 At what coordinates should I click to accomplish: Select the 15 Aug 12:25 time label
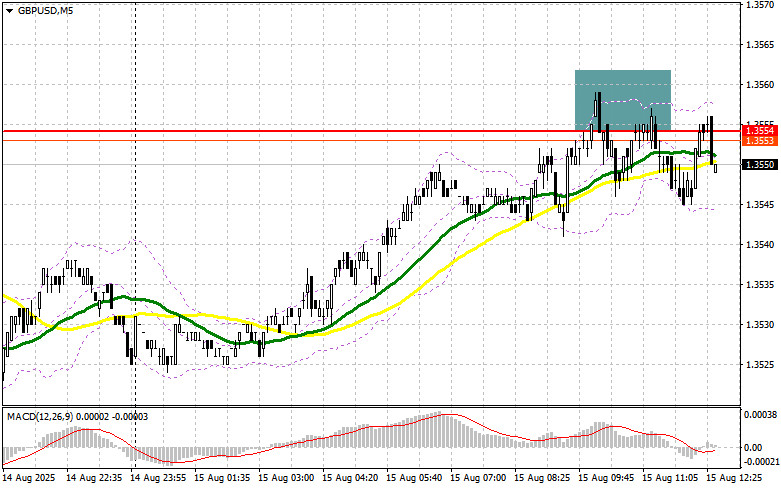[734, 478]
